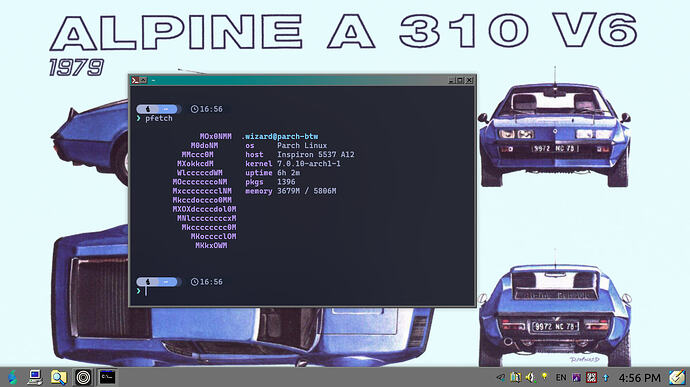Maximize the terminal window
The width and height of the screenshot is (690, 387).
point(460,80)
